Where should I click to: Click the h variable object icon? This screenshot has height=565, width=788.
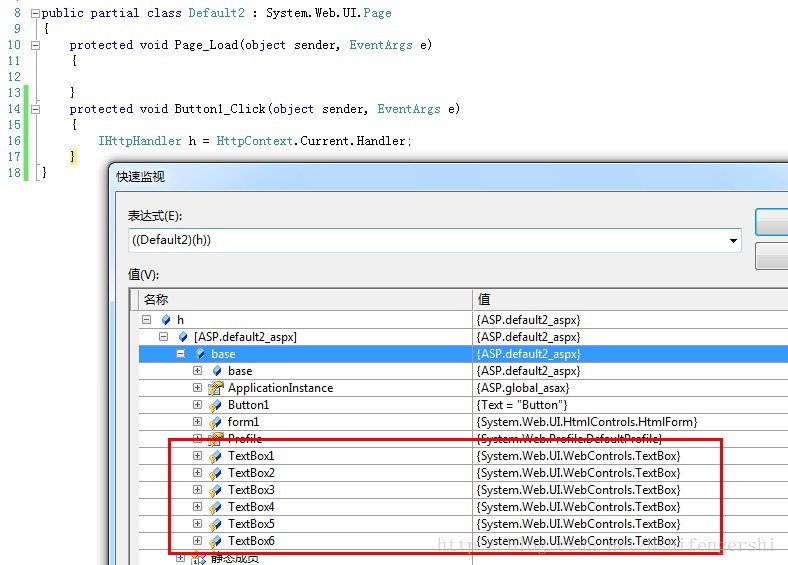[x=166, y=320]
